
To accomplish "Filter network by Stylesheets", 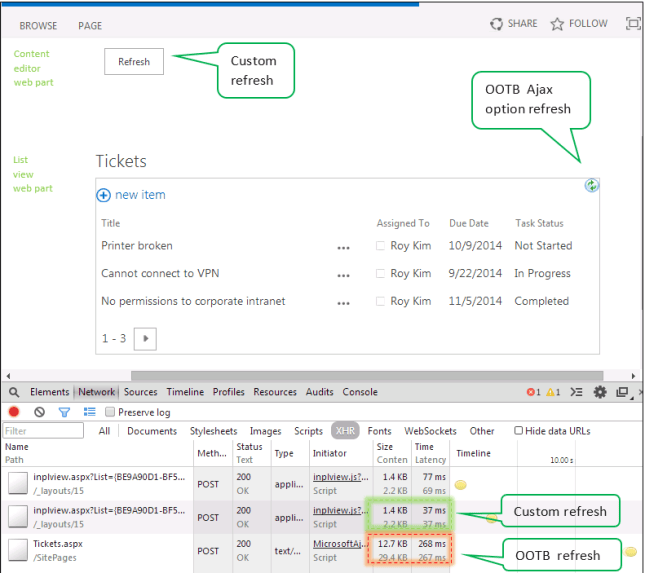I will click(x=213, y=431).
